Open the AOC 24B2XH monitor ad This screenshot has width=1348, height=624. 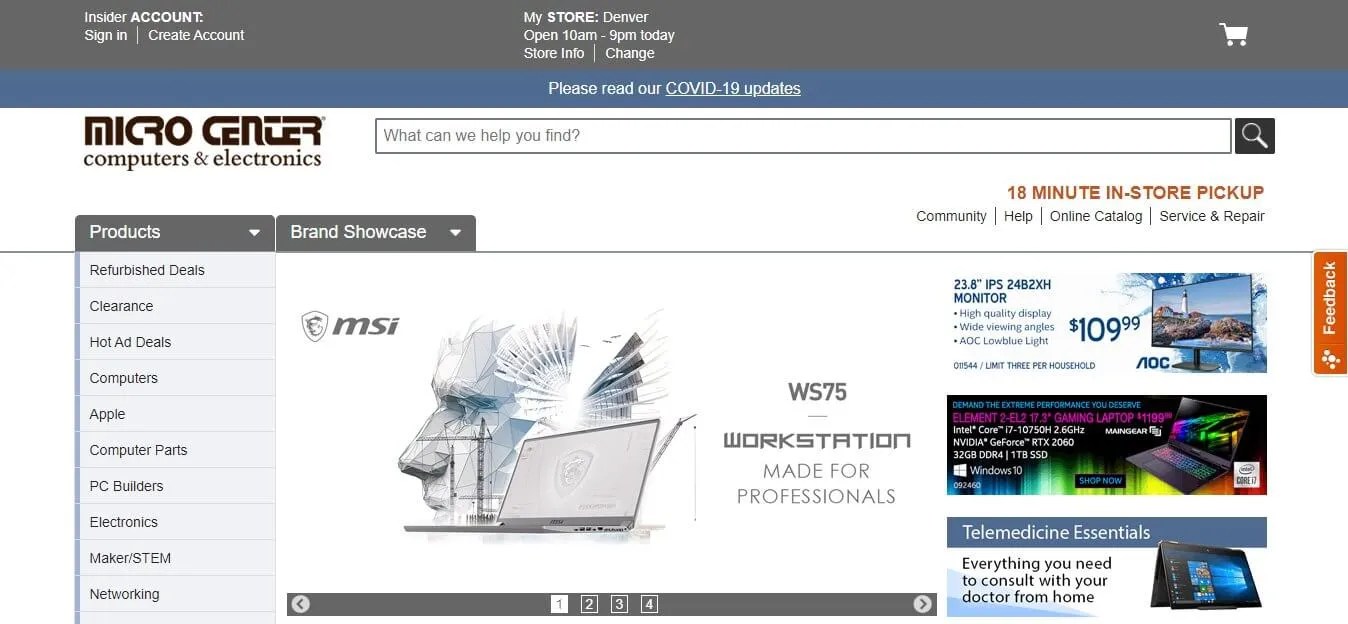point(1107,323)
